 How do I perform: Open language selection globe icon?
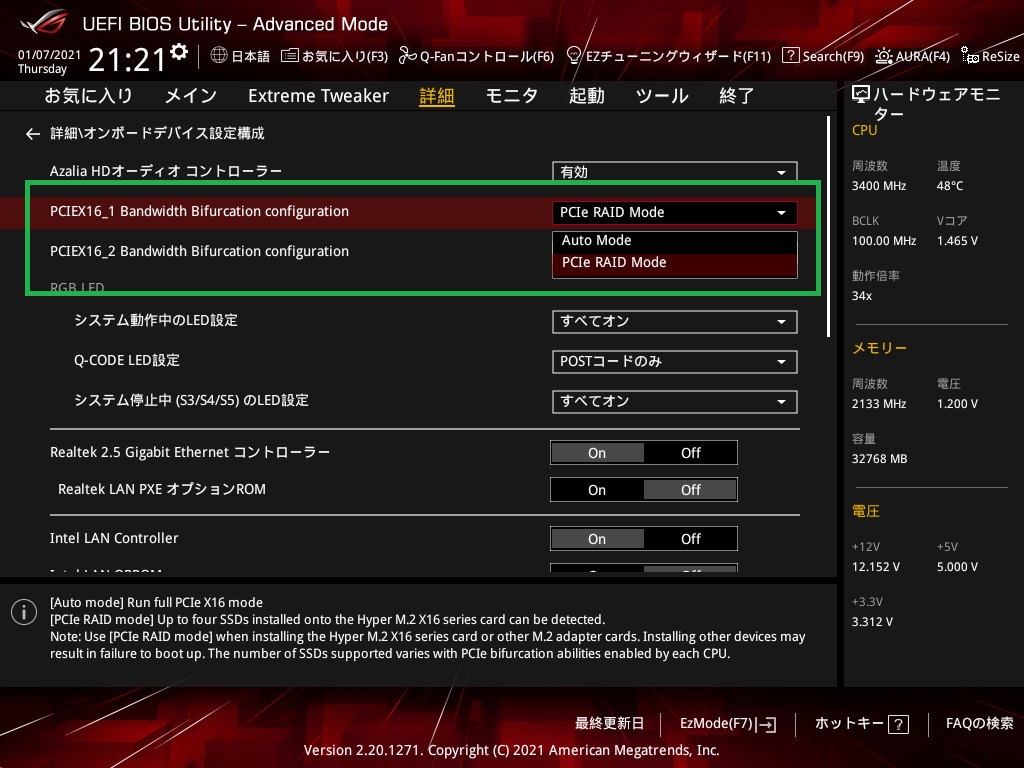219,56
